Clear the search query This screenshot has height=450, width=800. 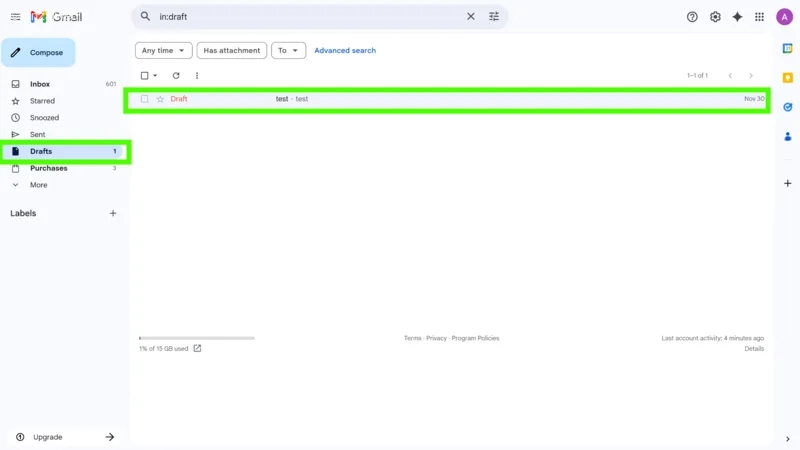(471, 17)
